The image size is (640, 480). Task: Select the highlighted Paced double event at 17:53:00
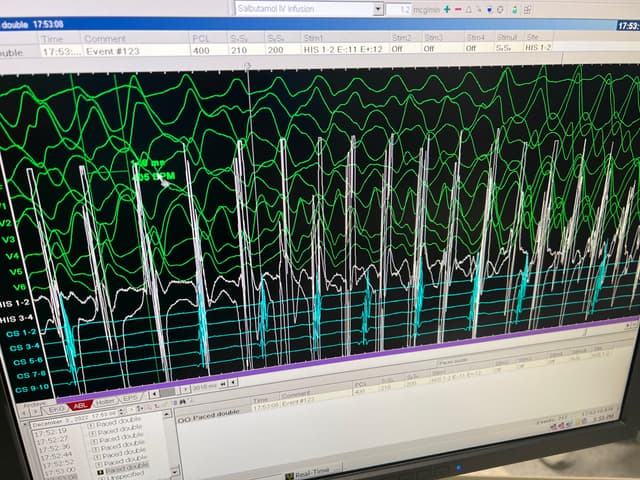pyautogui.click(x=127, y=467)
